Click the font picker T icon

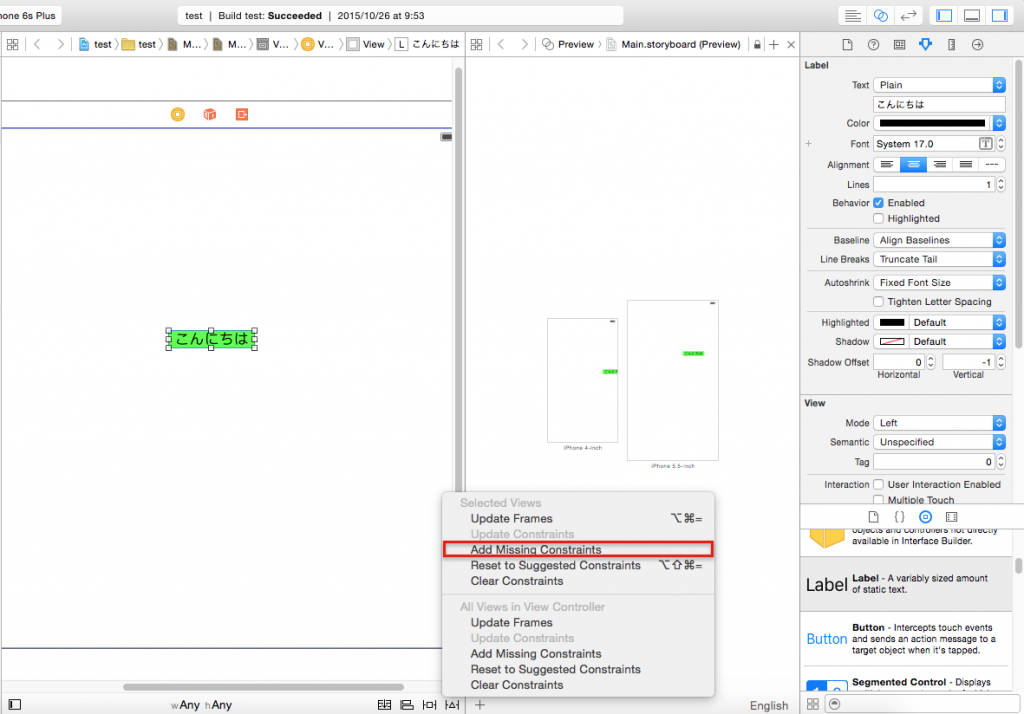(x=985, y=144)
